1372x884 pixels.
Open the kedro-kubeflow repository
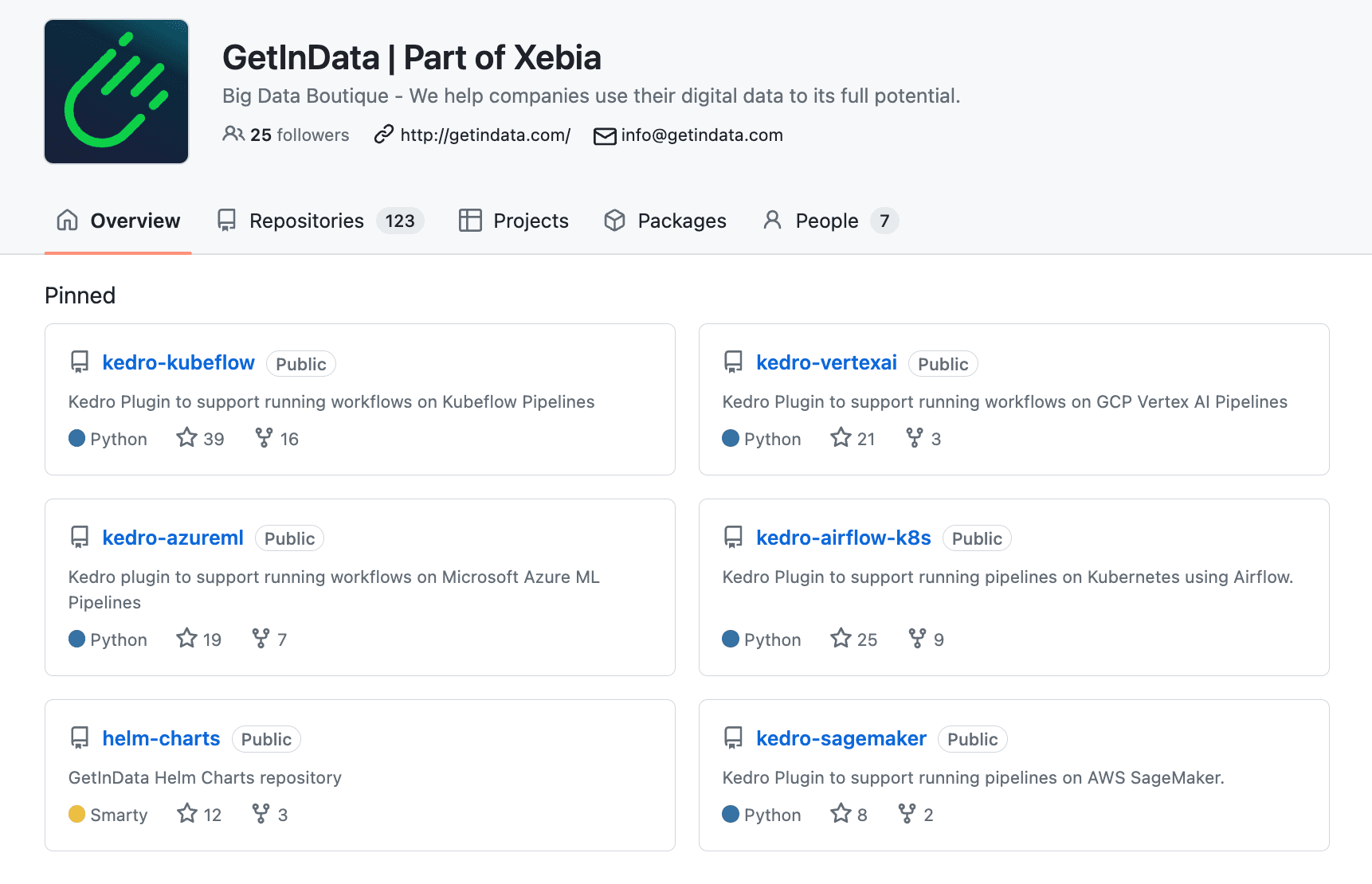[x=178, y=362]
